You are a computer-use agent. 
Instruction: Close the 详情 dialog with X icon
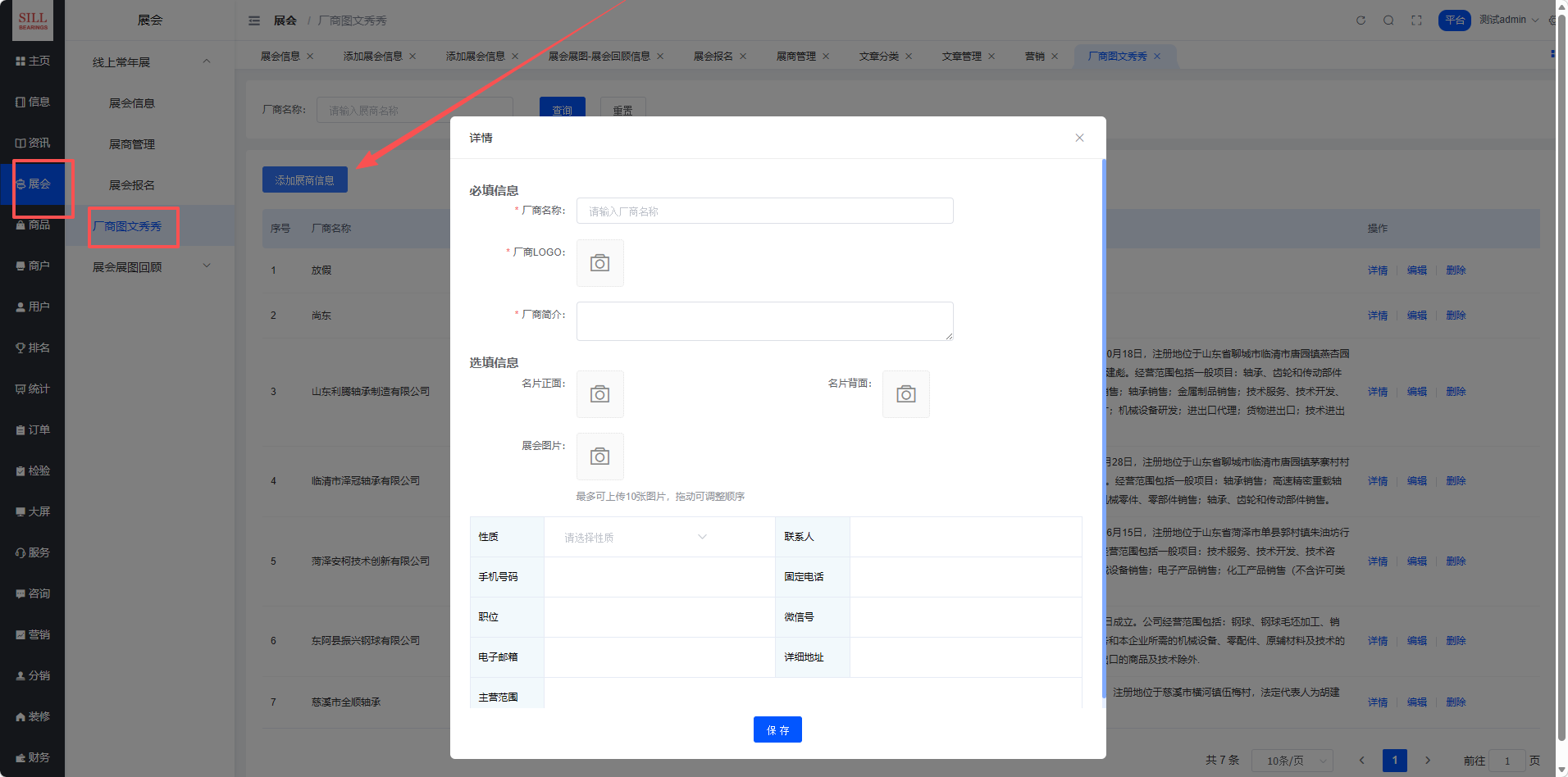tap(1079, 138)
